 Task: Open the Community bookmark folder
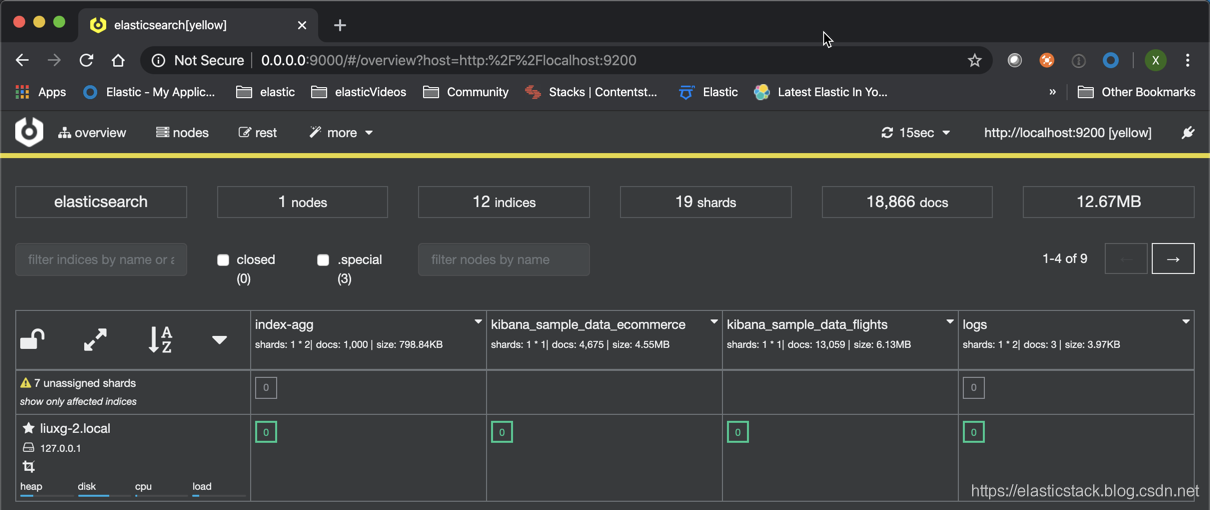pos(466,92)
